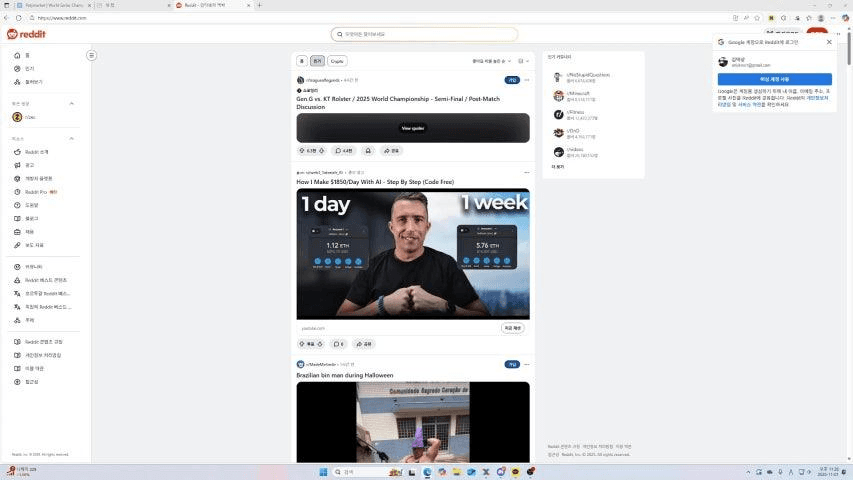Screen dimensions: 853x480
Task: Open comments on the Gen G post
Action: [x=342, y=150]
